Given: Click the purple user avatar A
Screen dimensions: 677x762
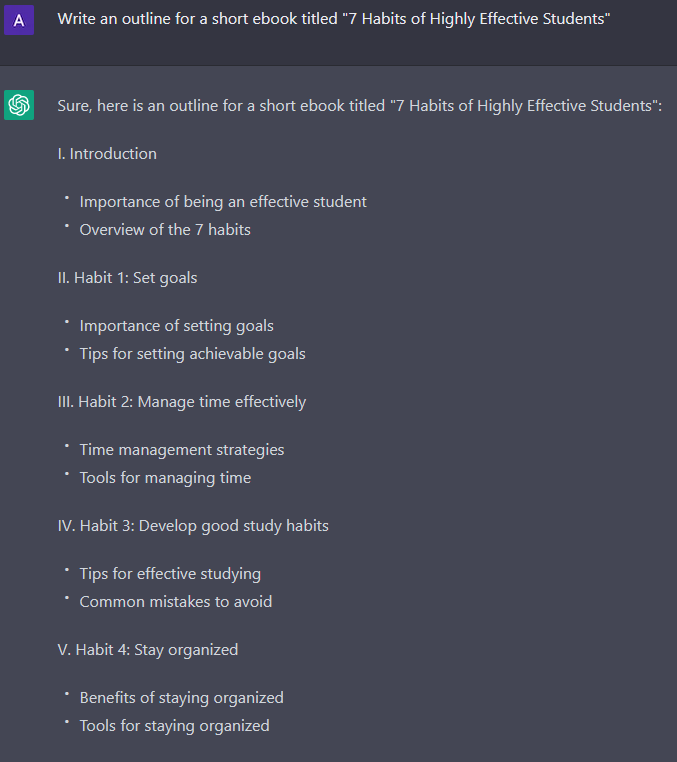Looking at the screenshot, I should [x=19, y=20].
